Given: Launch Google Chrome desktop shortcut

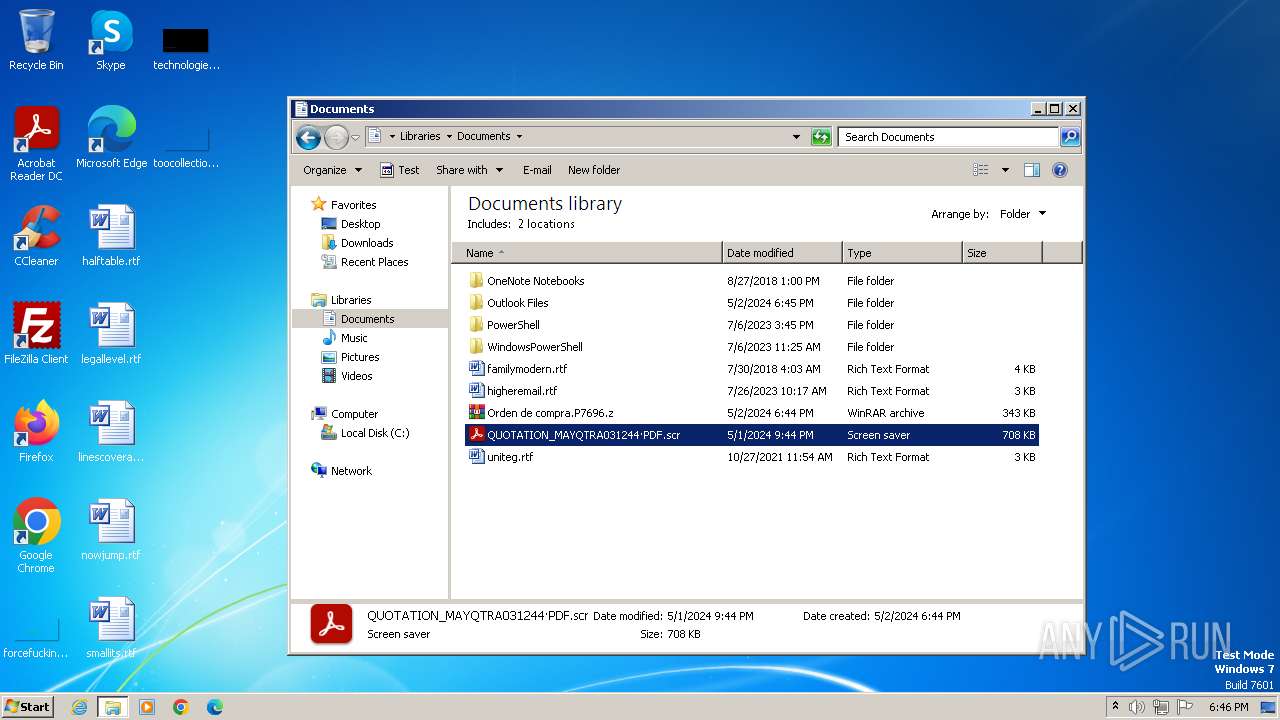Looking at the screenshot, I should pyautogui.click(x=36, y=536).
